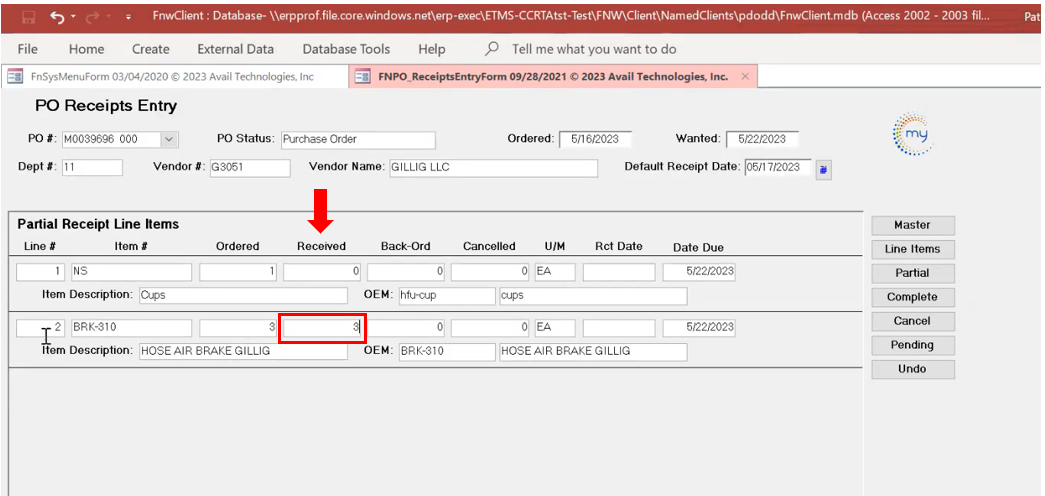Click the Received field for BRK-310
1045x496 pixels.
321,327
